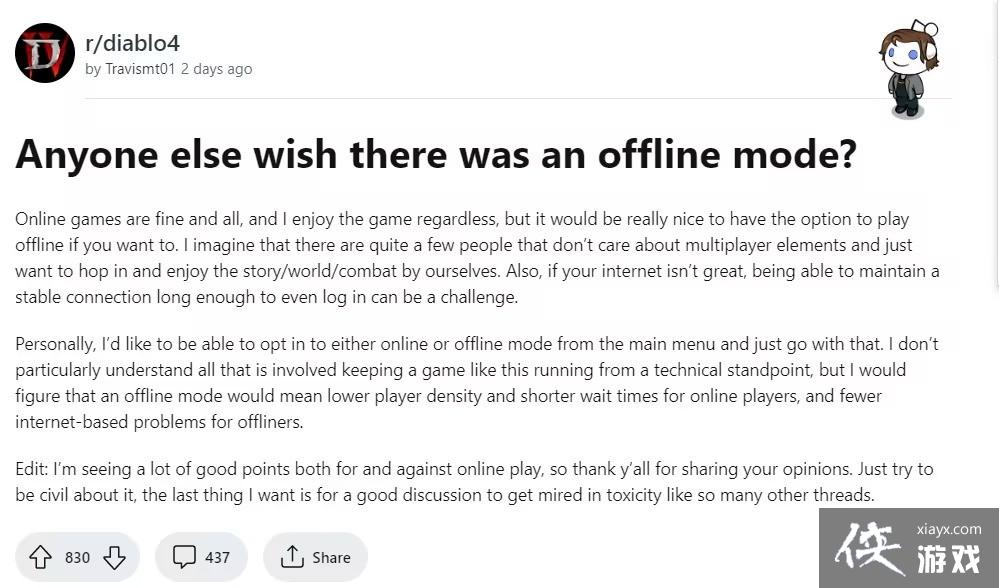This screenshot has height=588, width=999.
Task: Open the post title about offline mode
Action: click(436, 153)
